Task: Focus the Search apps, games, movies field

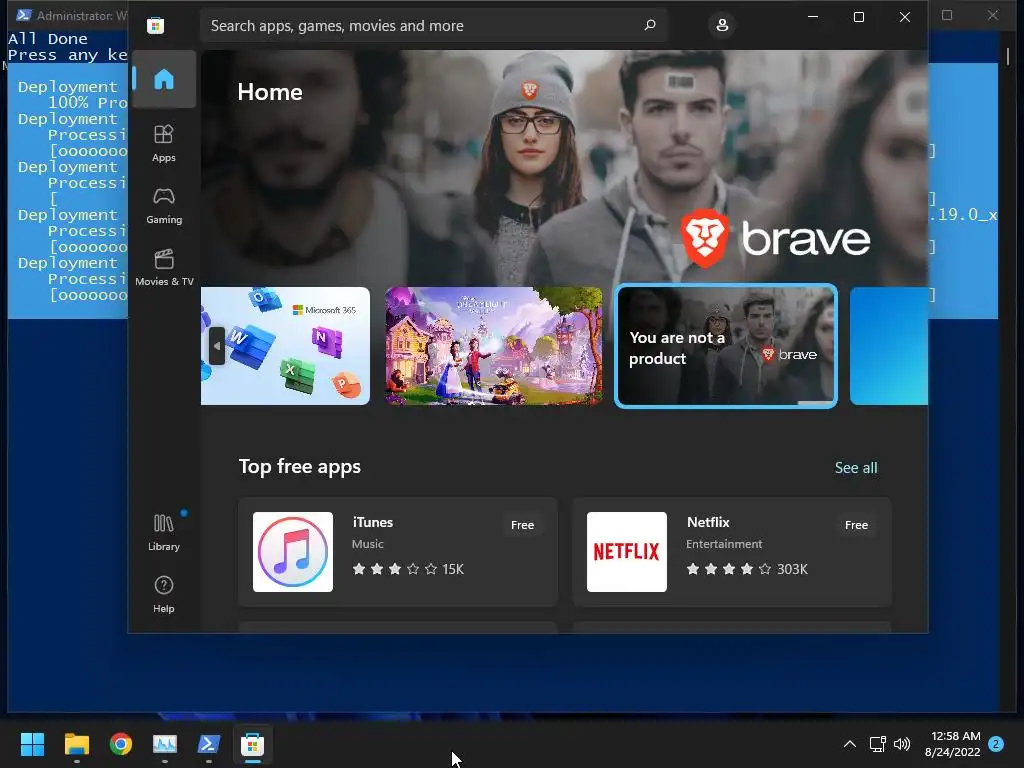Action: click(x=434, y=25)
